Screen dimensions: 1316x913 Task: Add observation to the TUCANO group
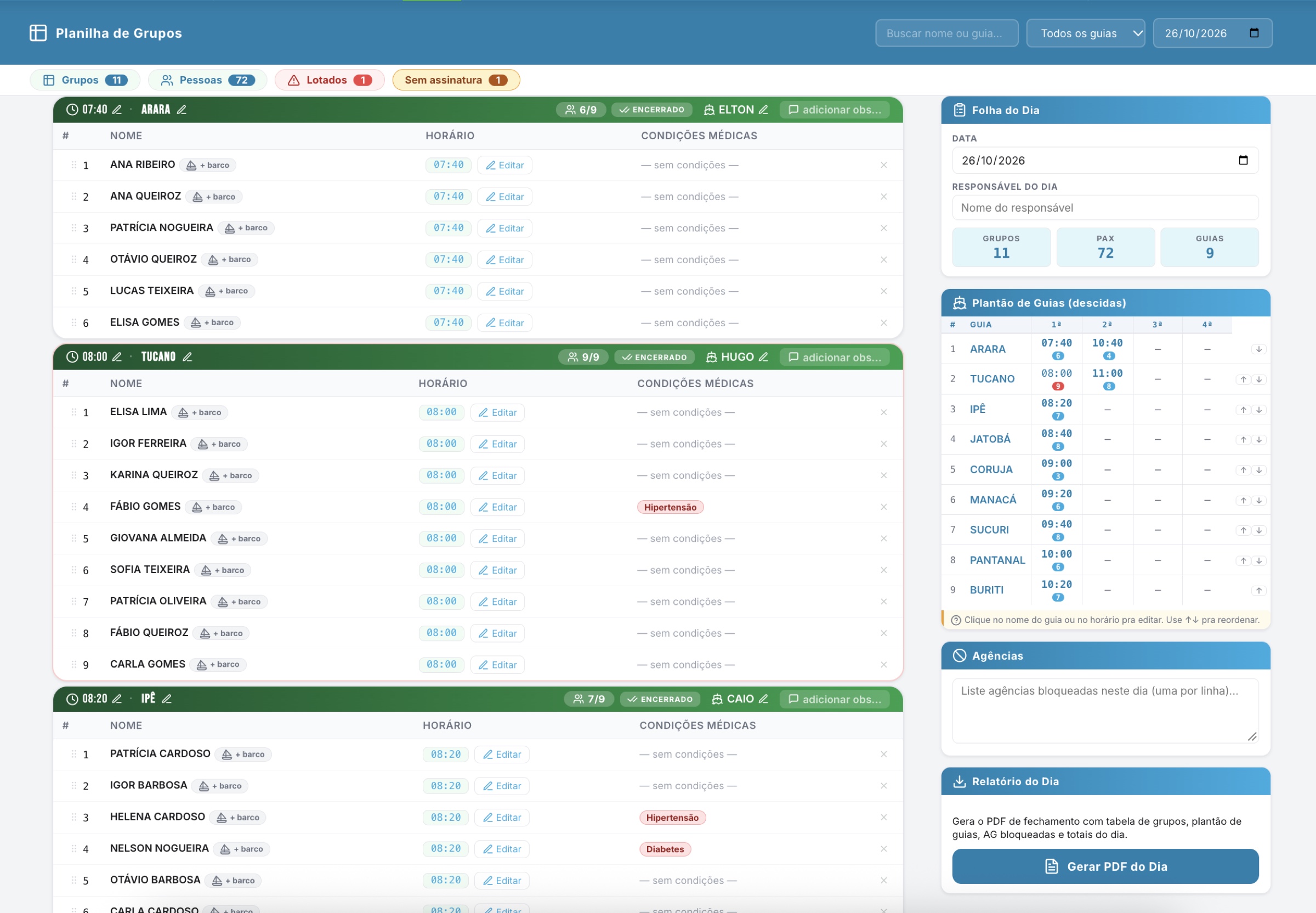(835, 357)
